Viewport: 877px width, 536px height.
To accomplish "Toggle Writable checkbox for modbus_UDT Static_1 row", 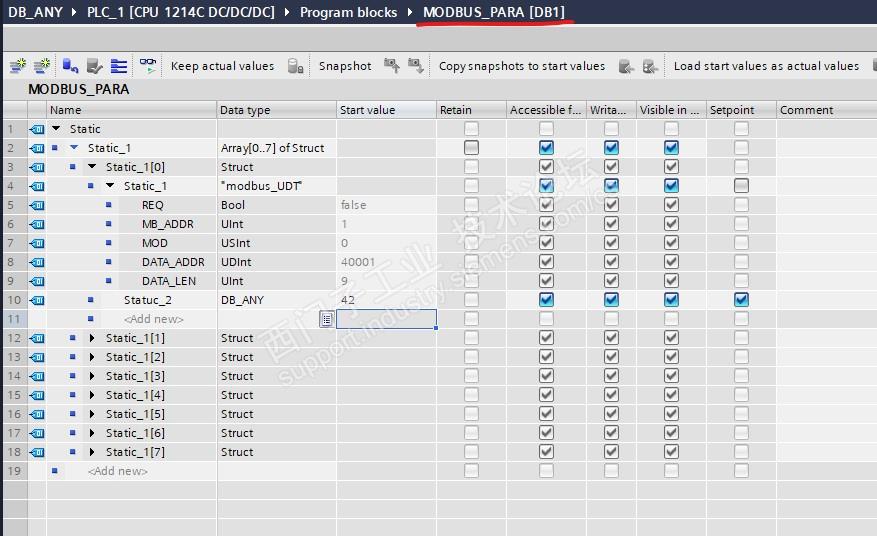I will pos(611,186).
